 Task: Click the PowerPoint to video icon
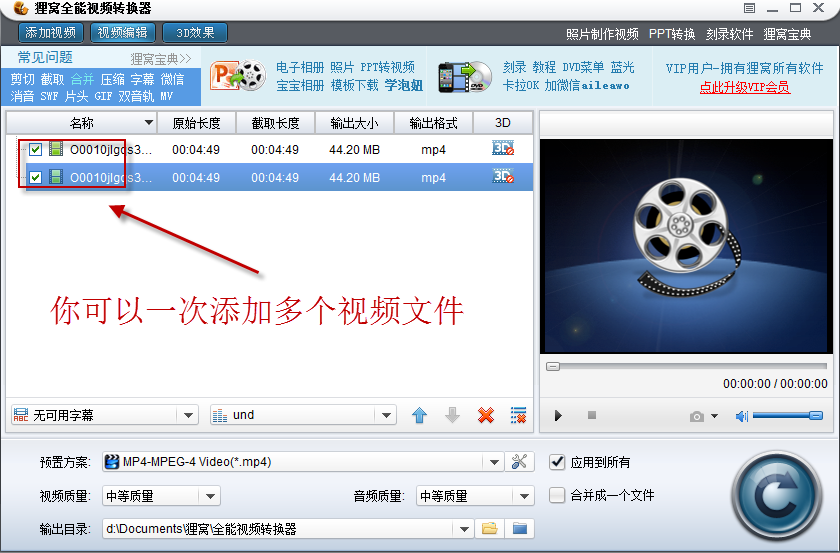click(238, 76)
